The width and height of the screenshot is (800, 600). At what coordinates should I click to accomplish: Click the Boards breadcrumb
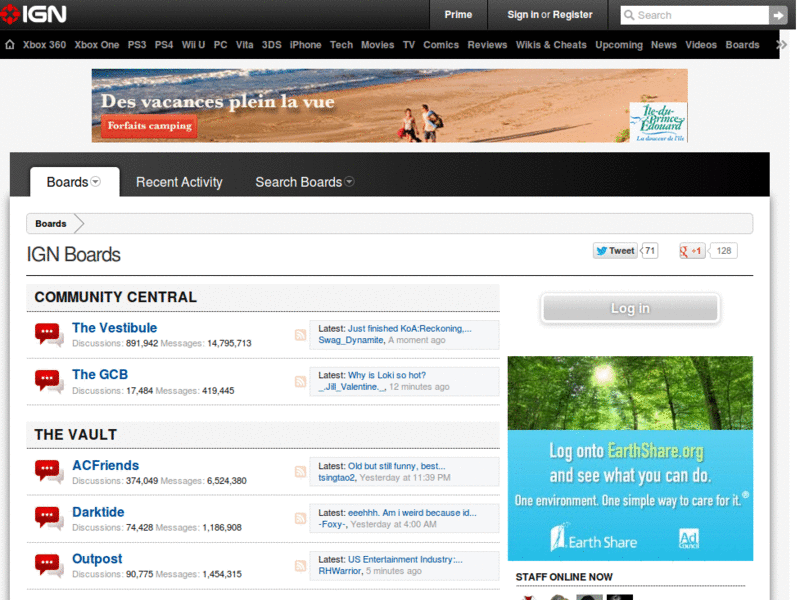coord(51,223)
